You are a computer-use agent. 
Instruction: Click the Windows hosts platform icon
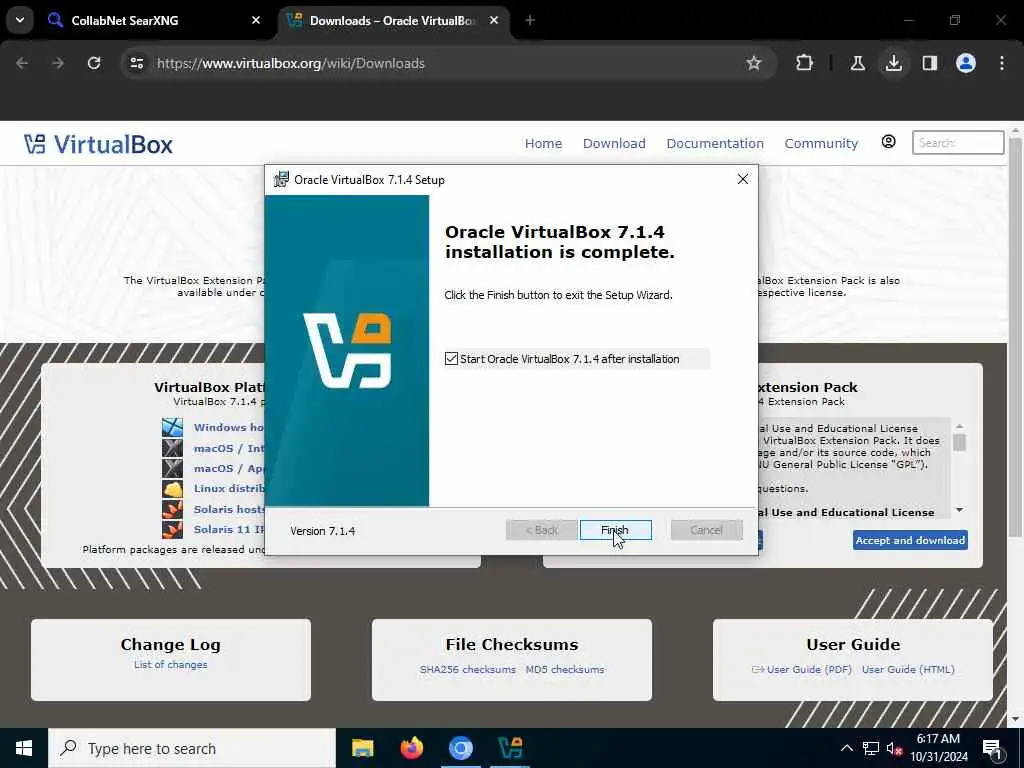172,427
